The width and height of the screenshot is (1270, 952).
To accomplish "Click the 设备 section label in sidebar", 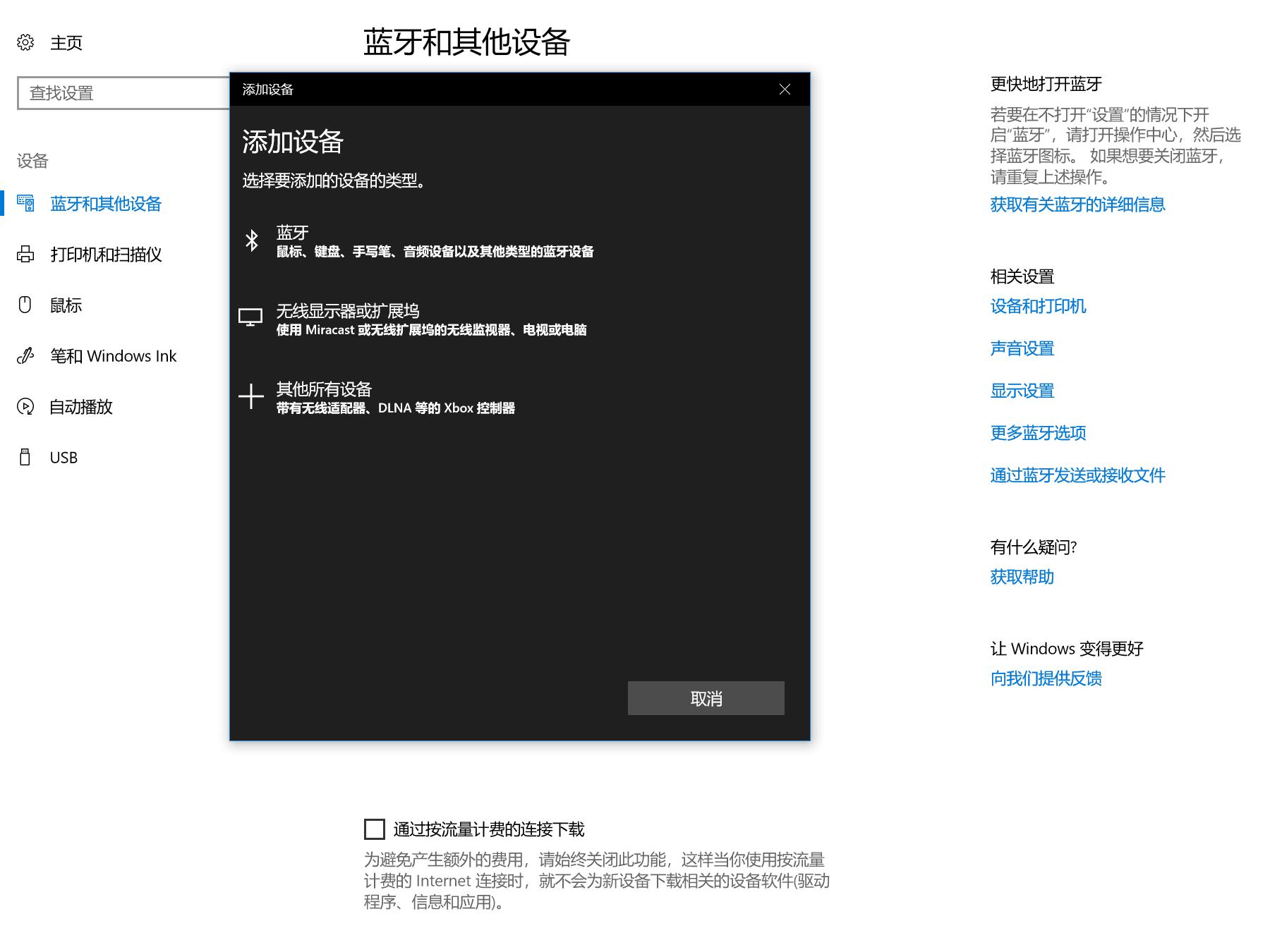I will [x=32, y=161].
